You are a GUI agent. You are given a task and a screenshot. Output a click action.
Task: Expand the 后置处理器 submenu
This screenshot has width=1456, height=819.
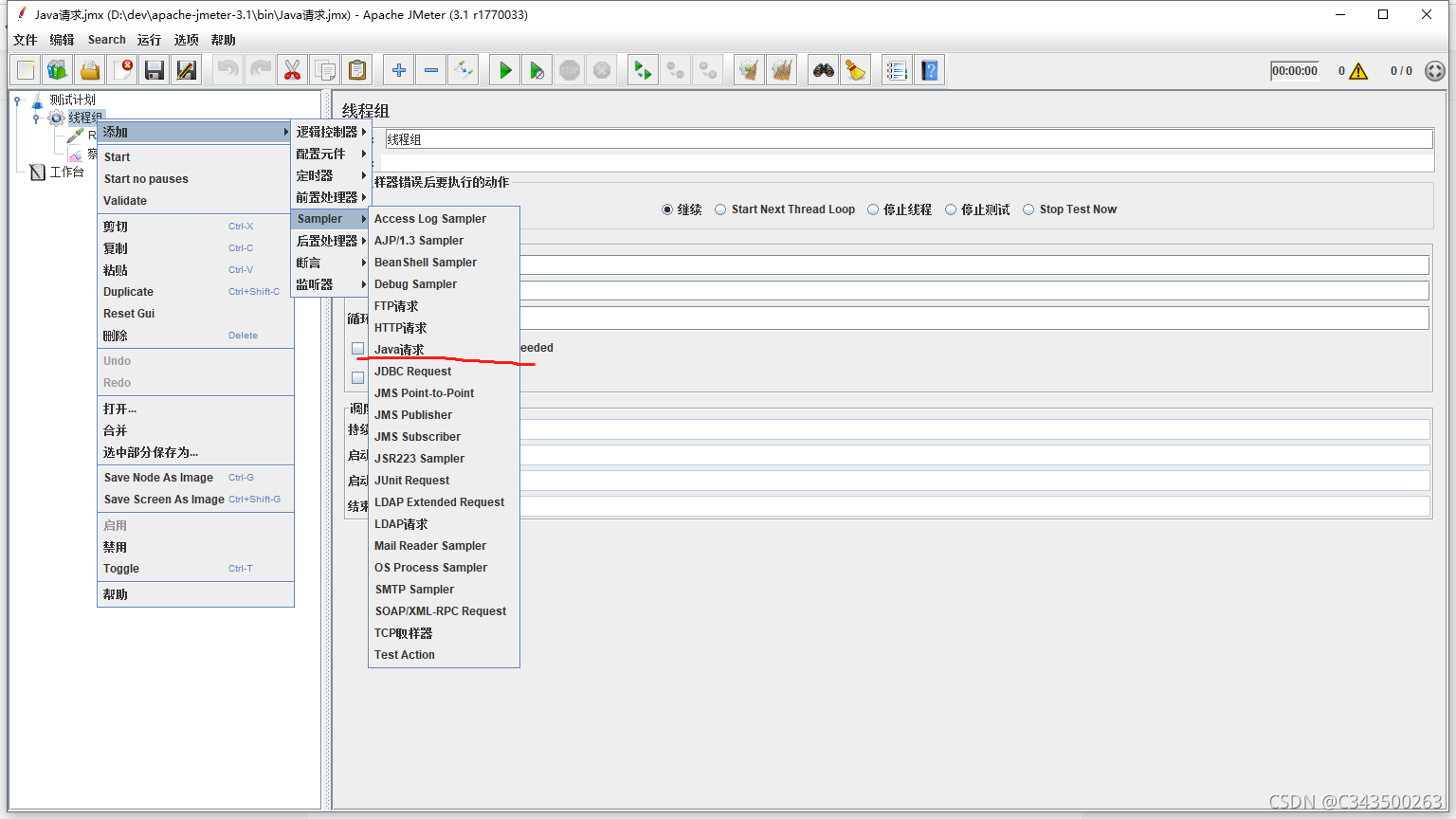[x=331, y=241]
